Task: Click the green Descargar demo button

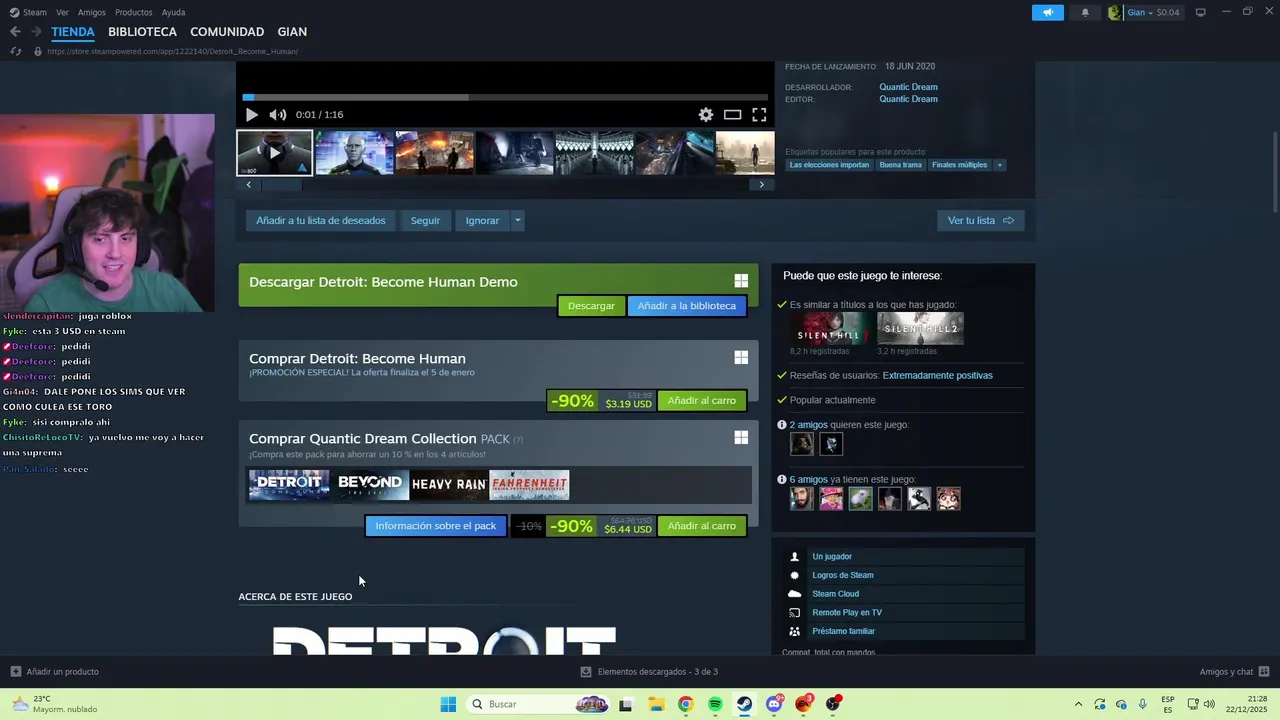Action: (591, 306)
